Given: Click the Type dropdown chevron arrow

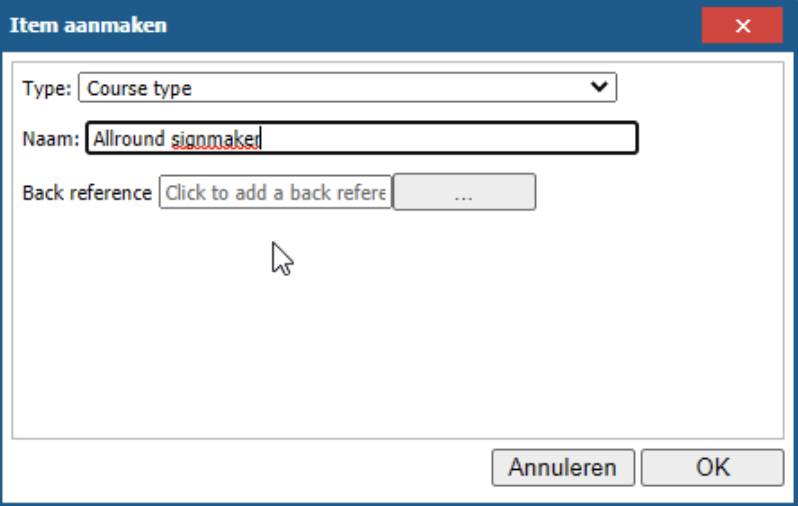Looking at the screenshot, I should coord(599,88).
